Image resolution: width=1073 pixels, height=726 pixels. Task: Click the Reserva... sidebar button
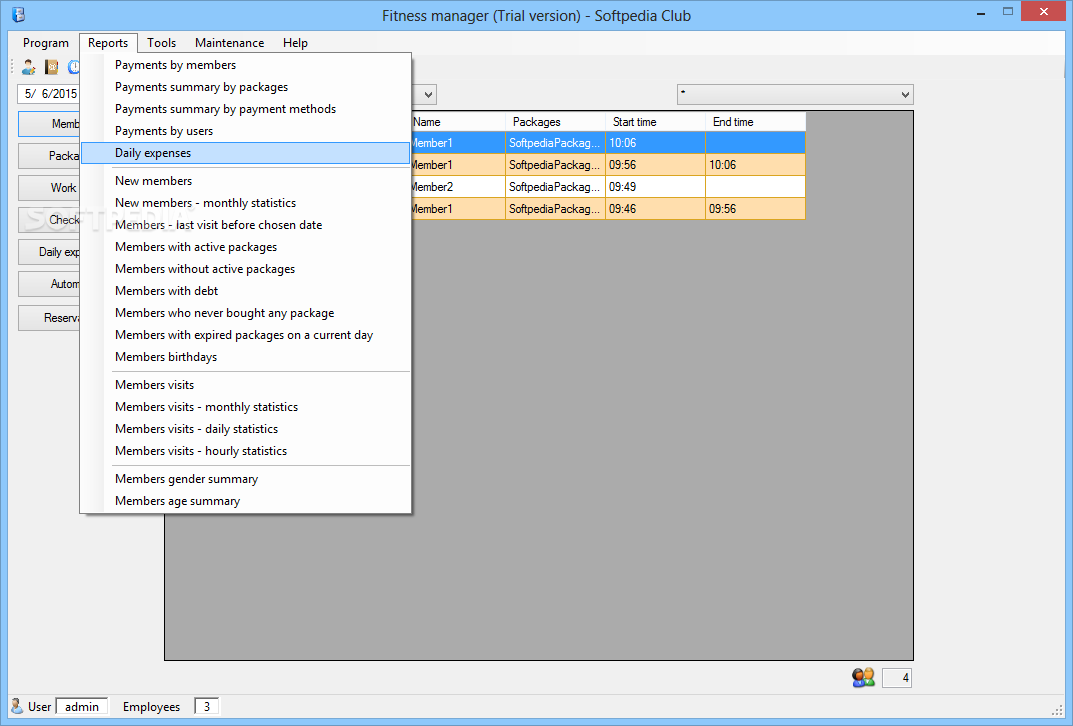click(50, 317)
